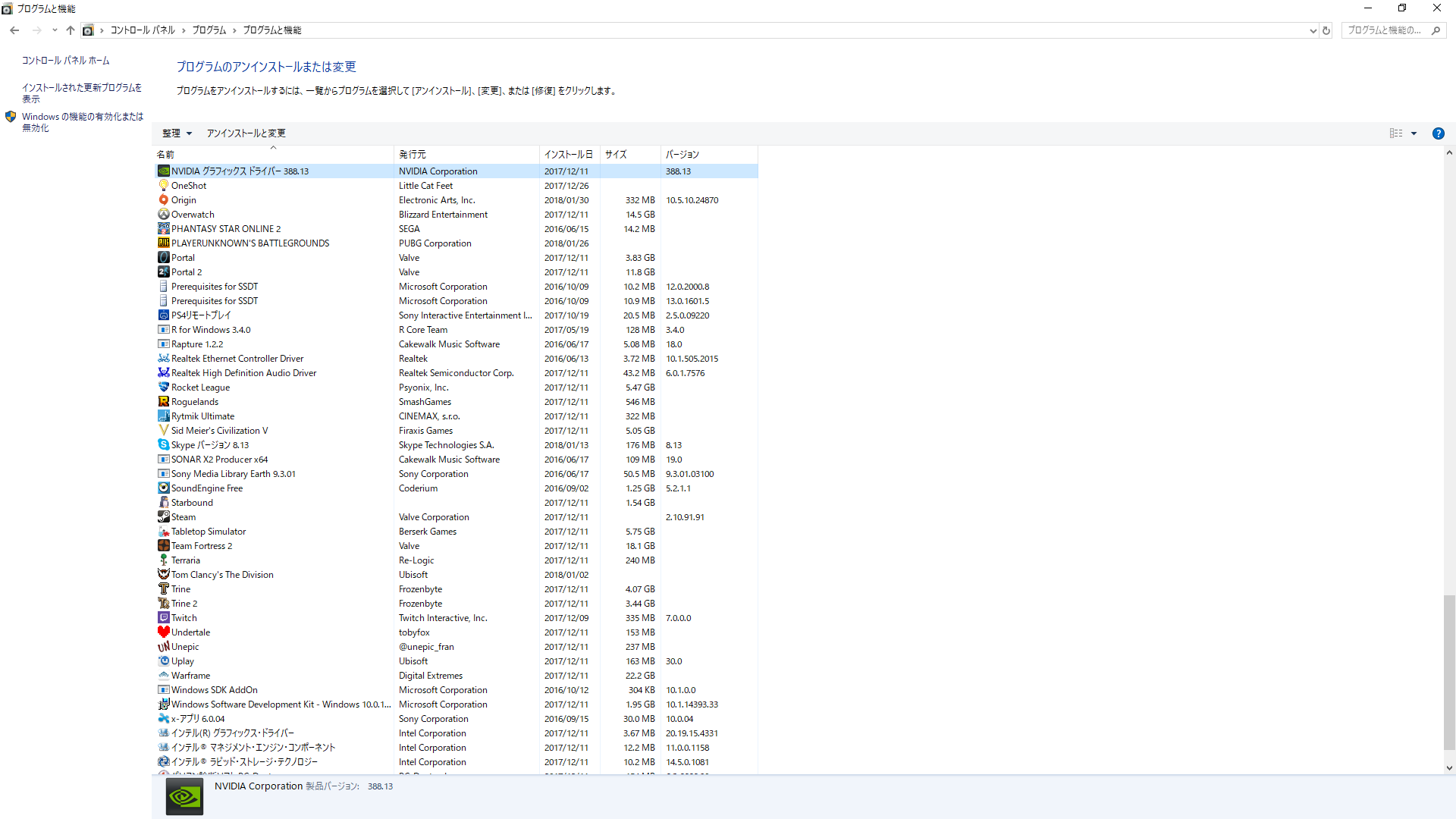Click the Twitch program icon
The height and width of the screenshot is (819, 1456).
163,618
